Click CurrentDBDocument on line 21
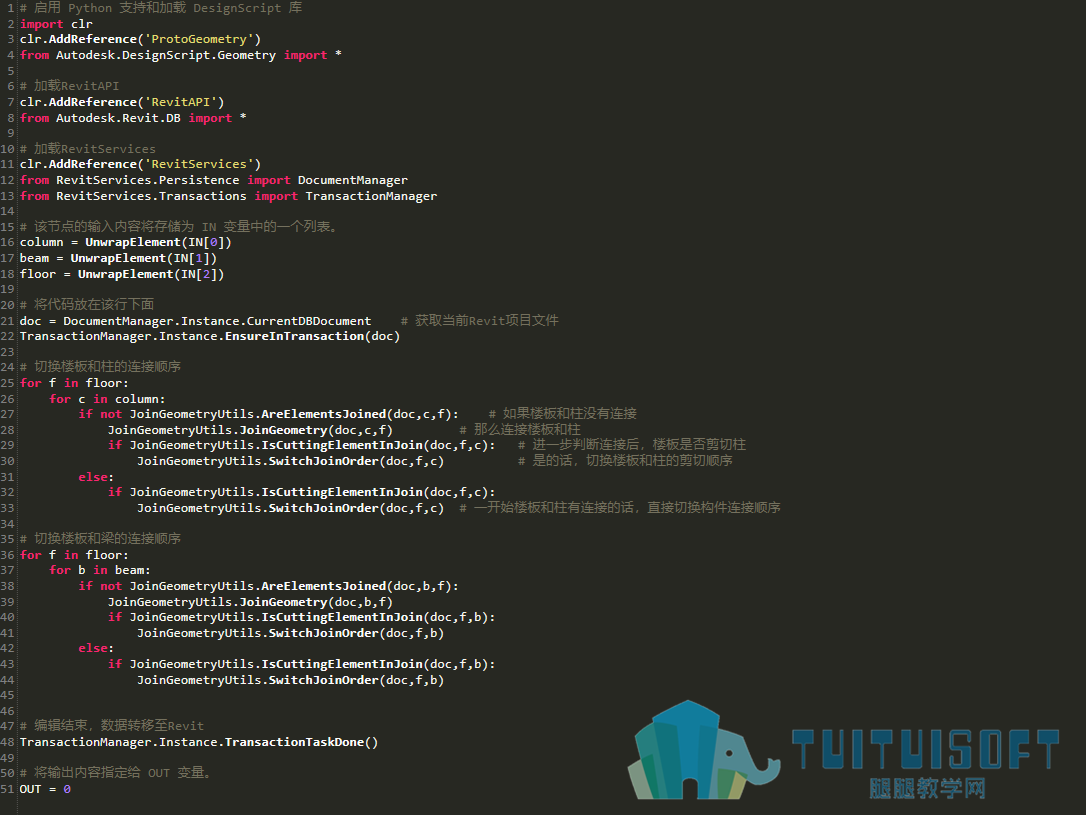The image size is (1086, 815). click(309, 321)
